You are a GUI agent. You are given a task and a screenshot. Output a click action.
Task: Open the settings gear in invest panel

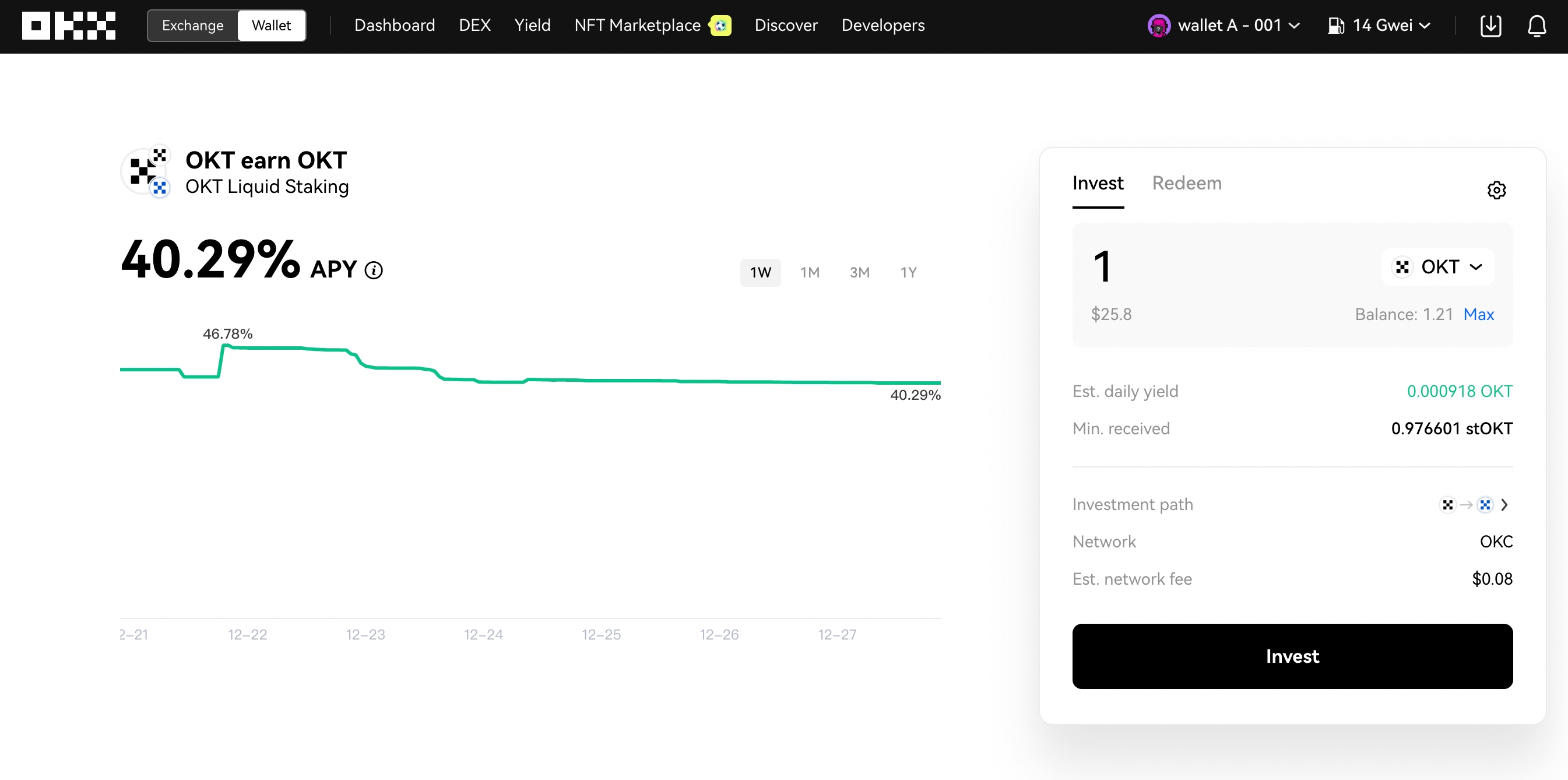click(x=1496, y=190)
